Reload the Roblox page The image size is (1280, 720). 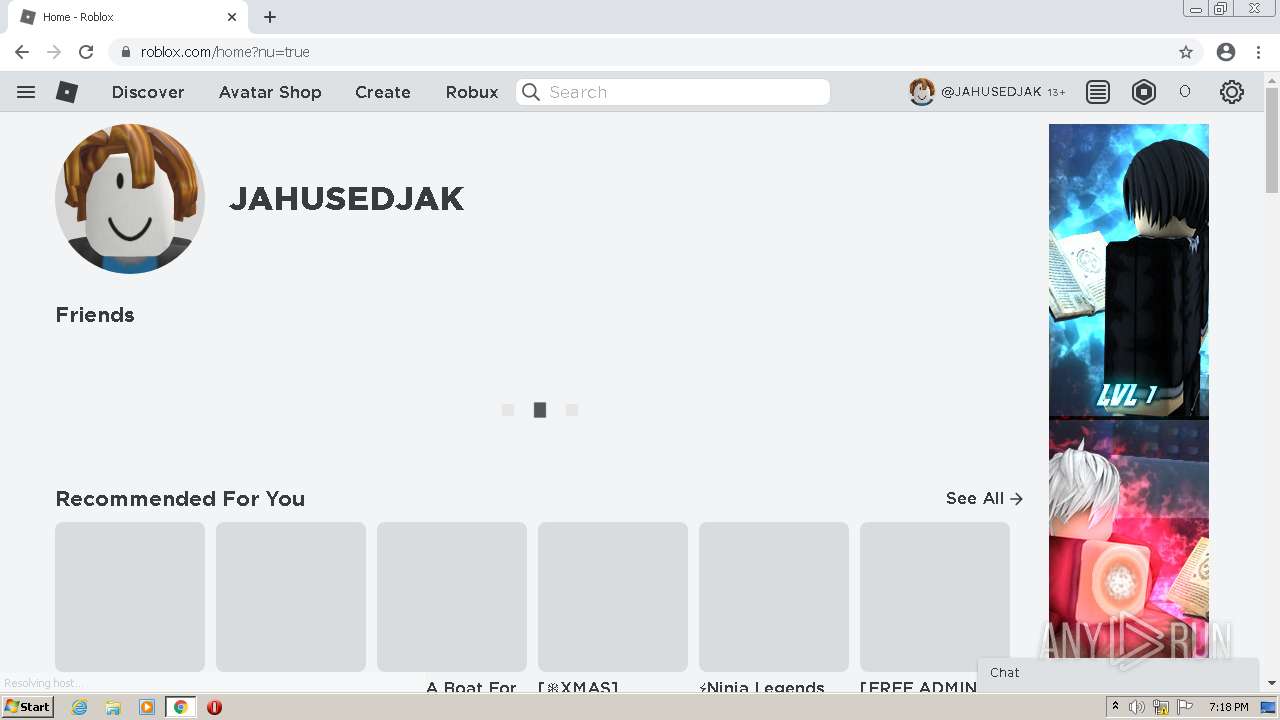click(x=86, y=52)
